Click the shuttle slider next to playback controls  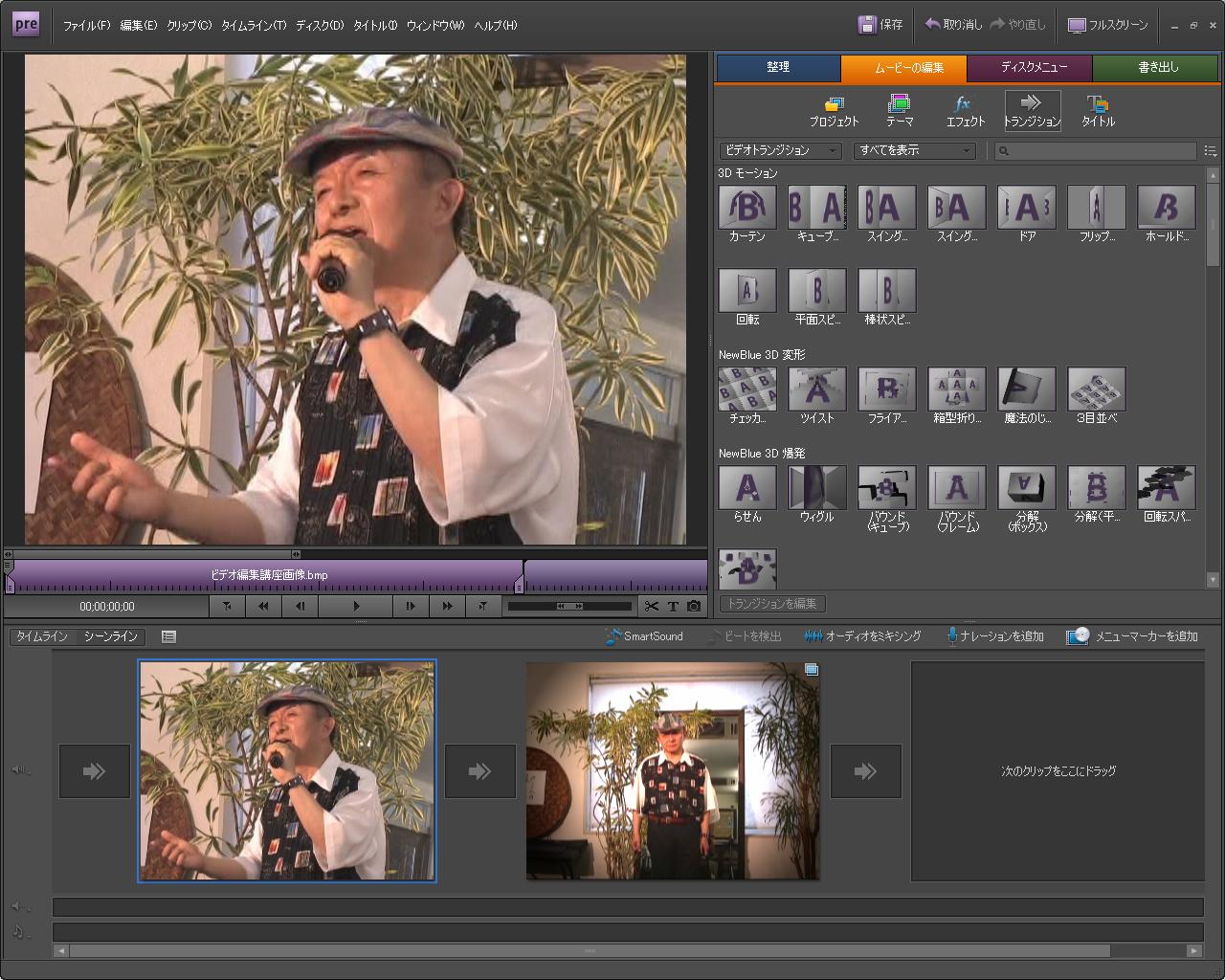[569, 606]
